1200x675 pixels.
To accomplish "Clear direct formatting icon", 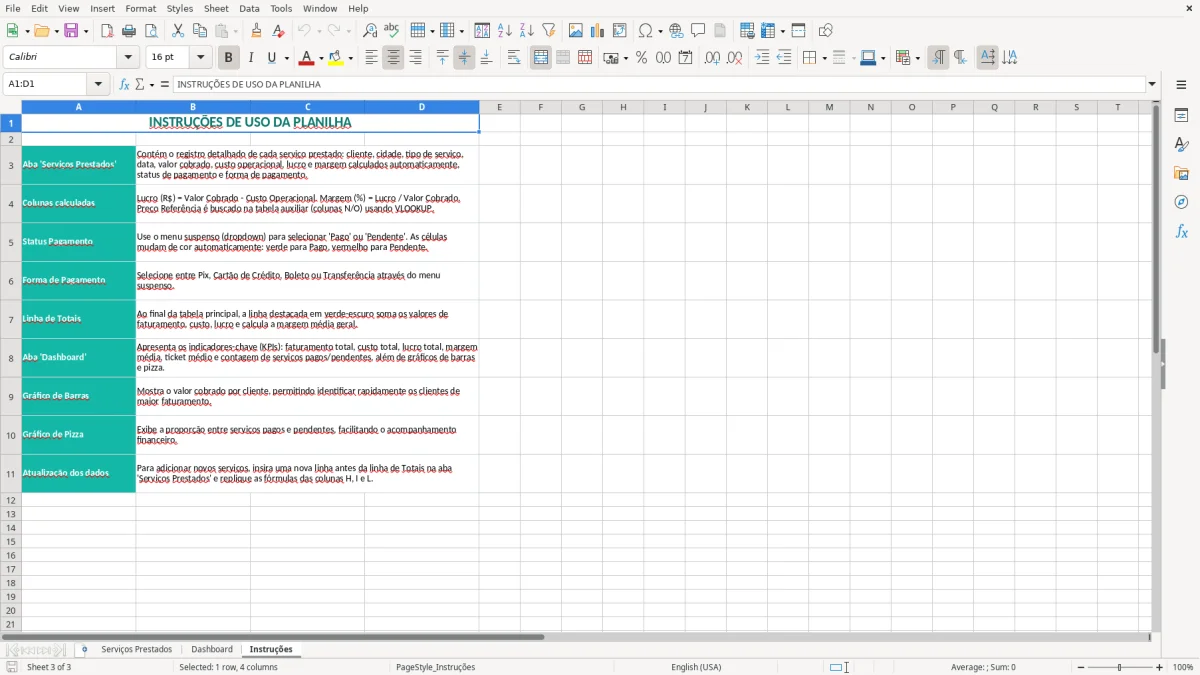I will point(279,31).
